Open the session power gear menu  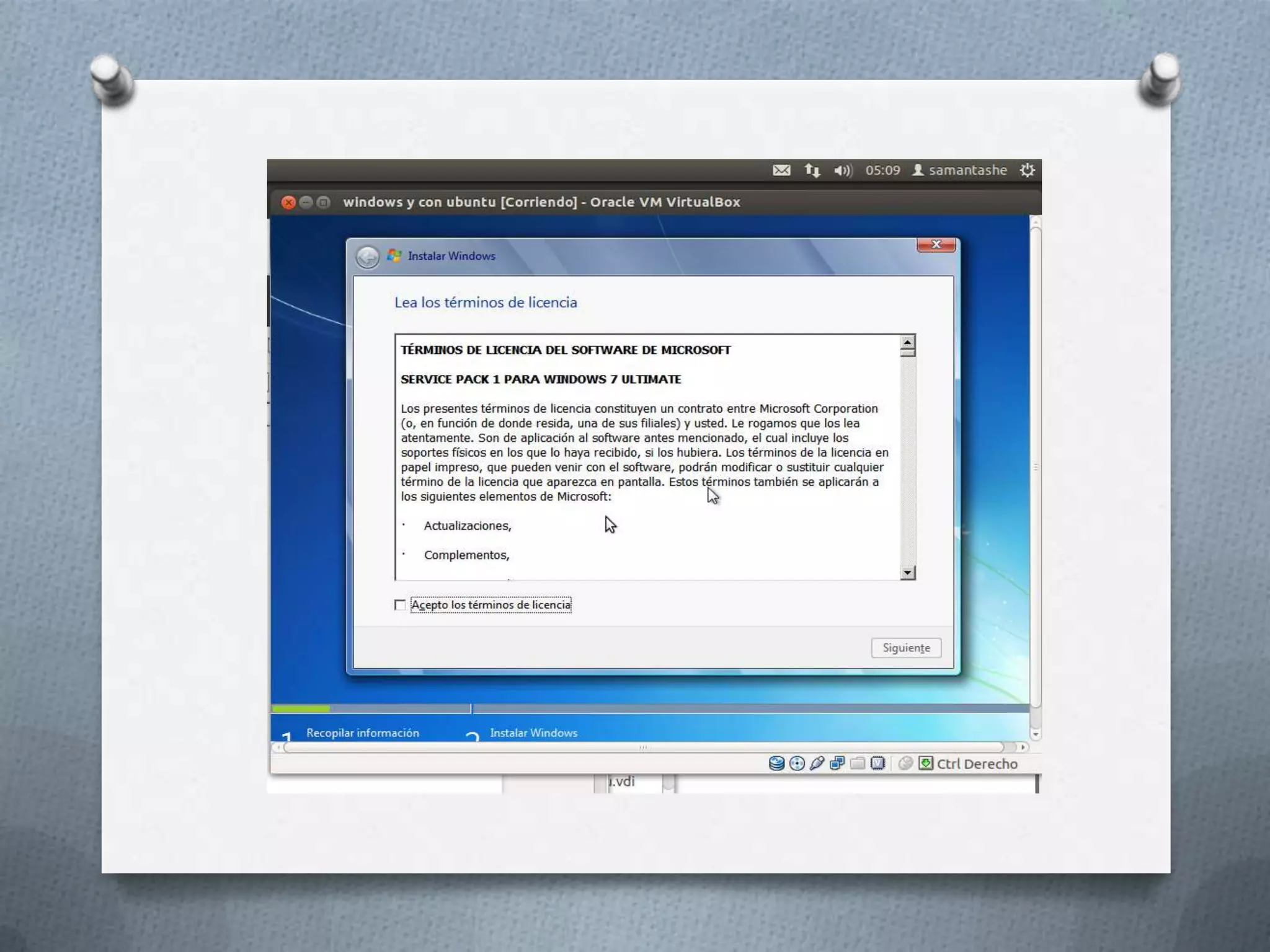click(1028, 170)
